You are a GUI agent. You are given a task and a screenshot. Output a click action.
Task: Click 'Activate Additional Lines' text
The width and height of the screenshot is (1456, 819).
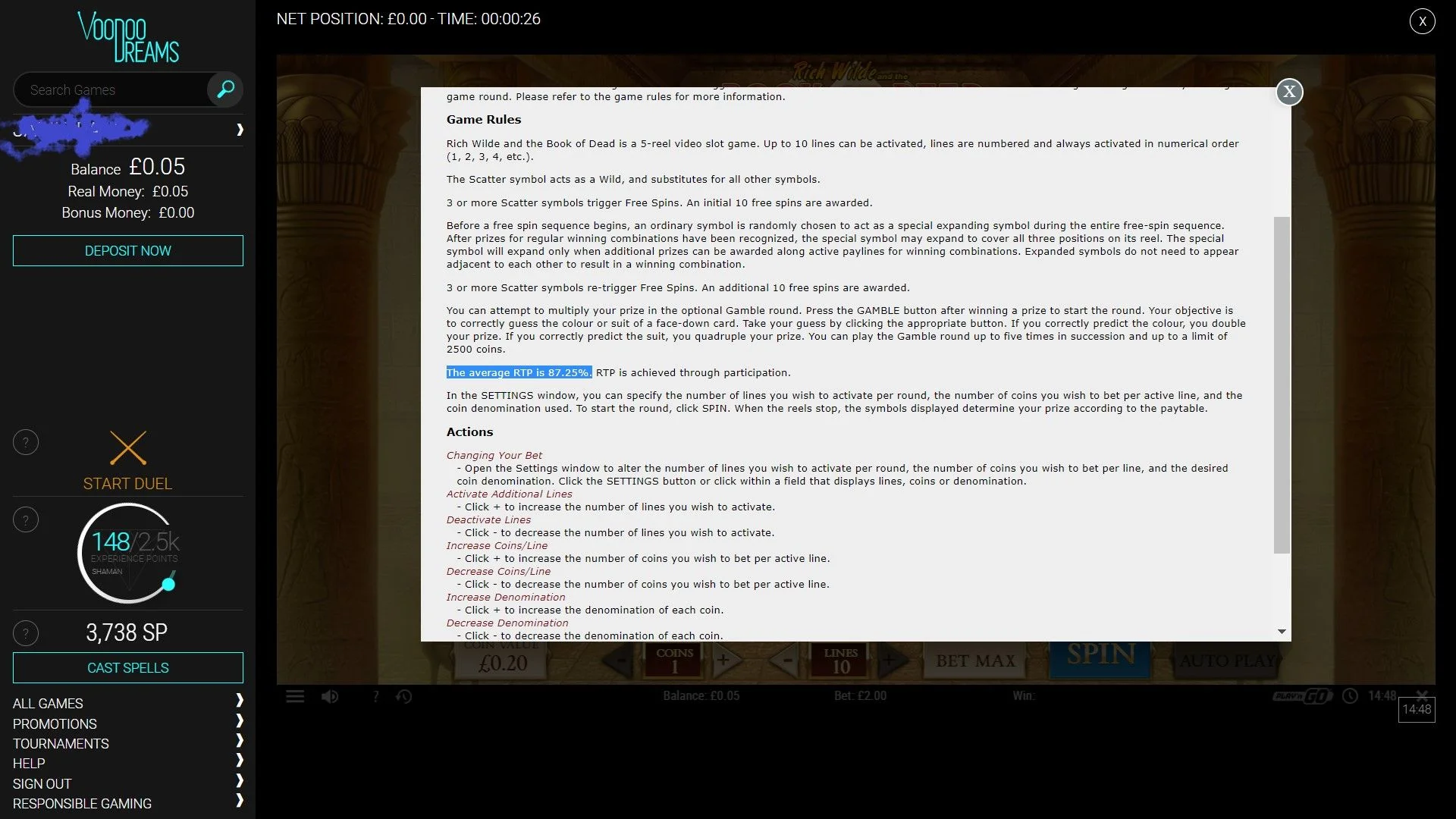(509, 494)
